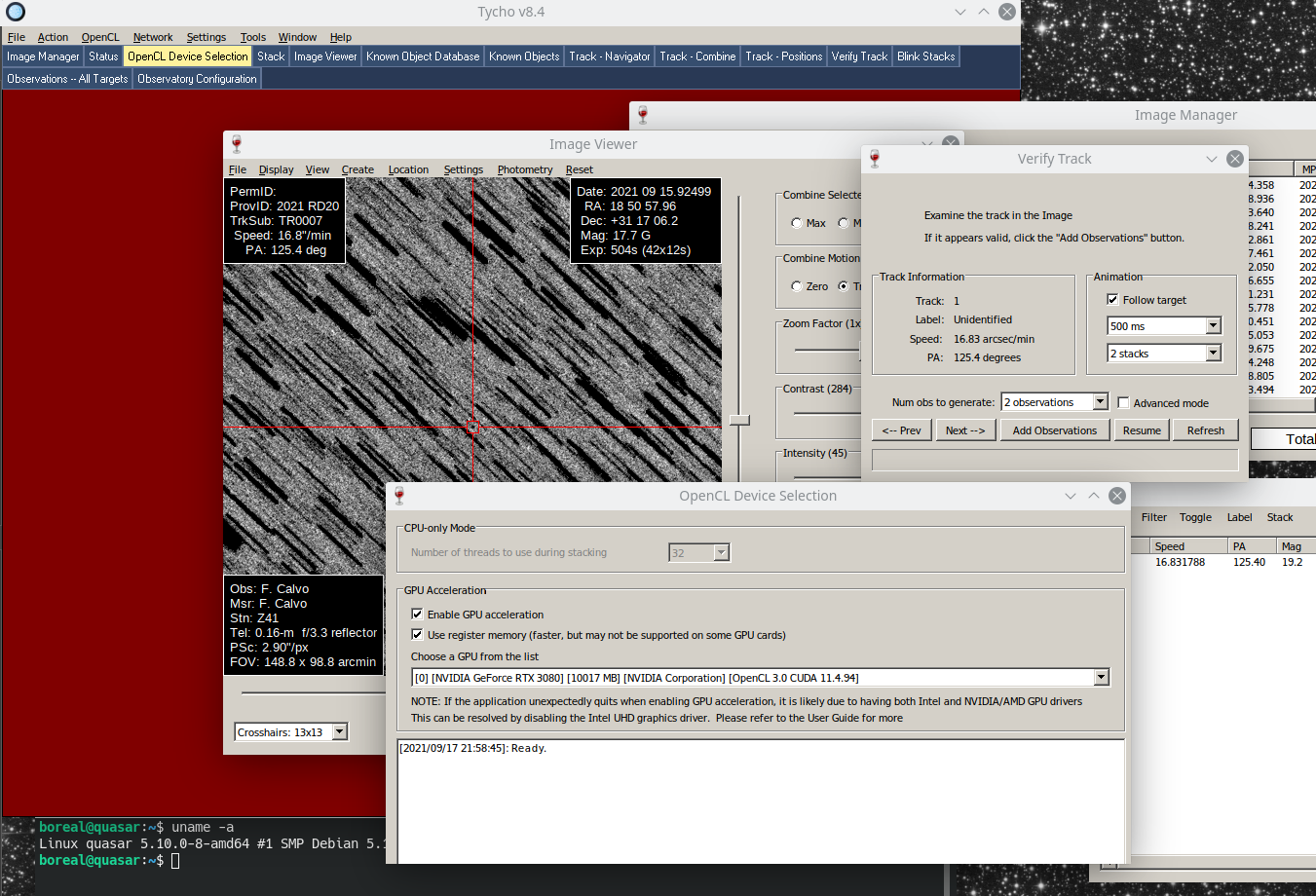
Task: Open the 2 stacks dropdown
Action: click(x=1213, y=353)
